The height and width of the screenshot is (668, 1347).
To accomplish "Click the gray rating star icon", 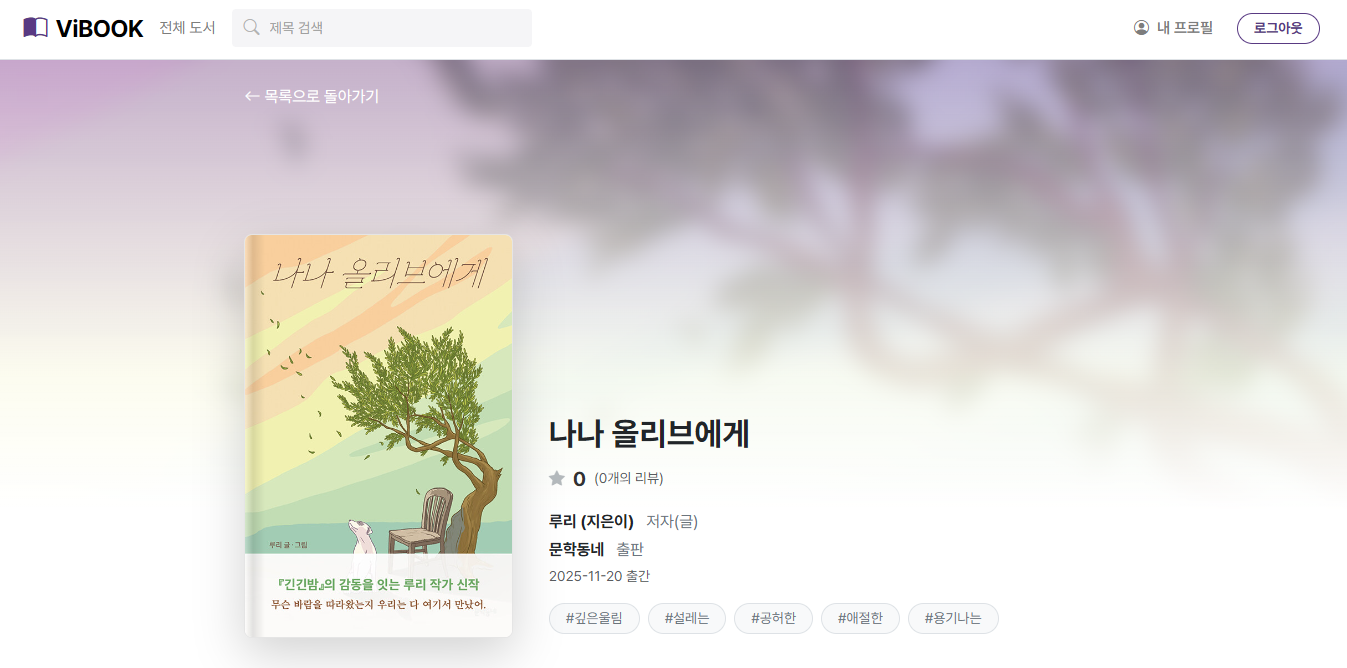I will pyautogui.click(x=557, y=479).
